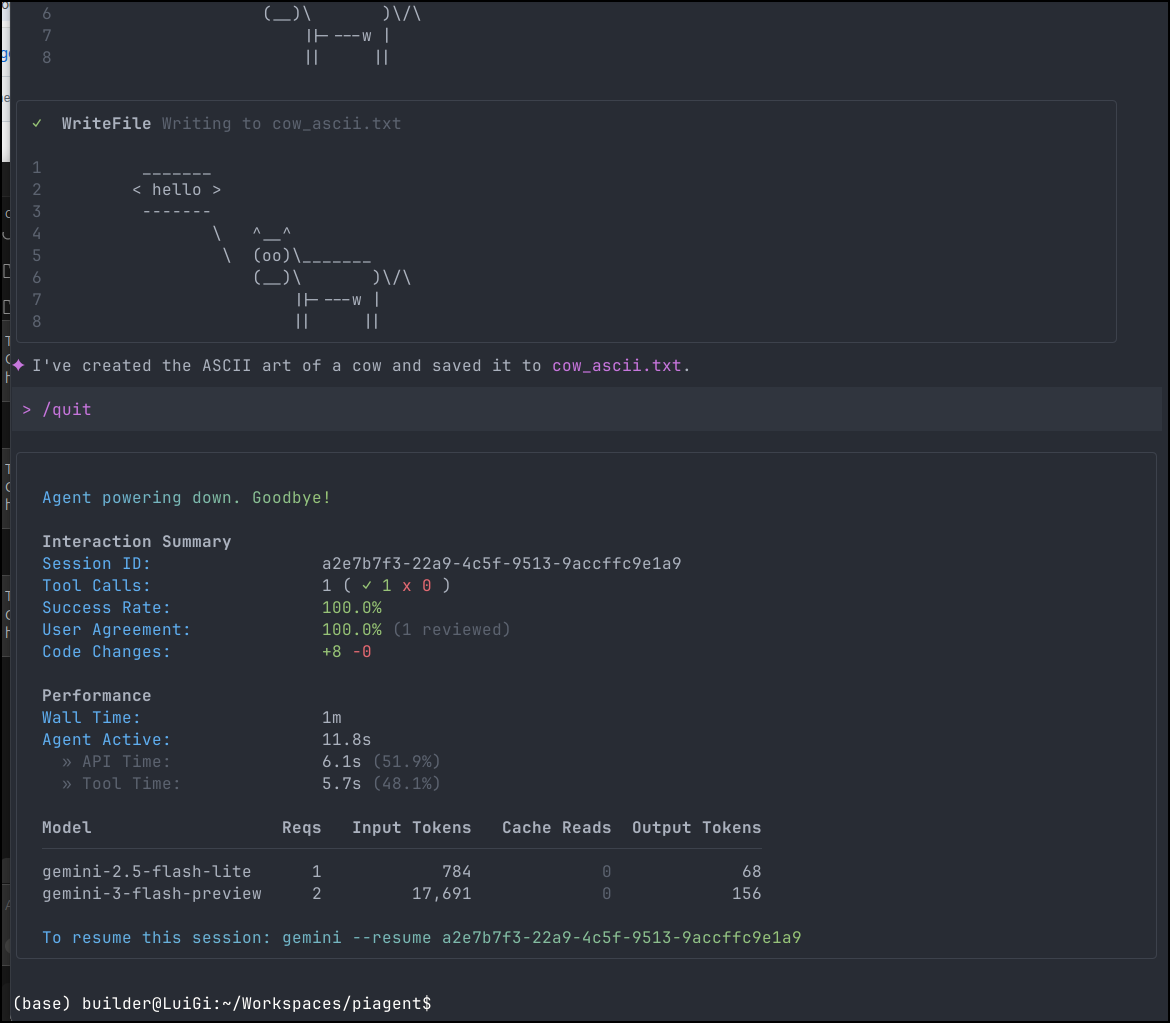This screenshot has width=1170, height=1023.
Task: Click the Session ID value in the summary
Action: (501, 564)
